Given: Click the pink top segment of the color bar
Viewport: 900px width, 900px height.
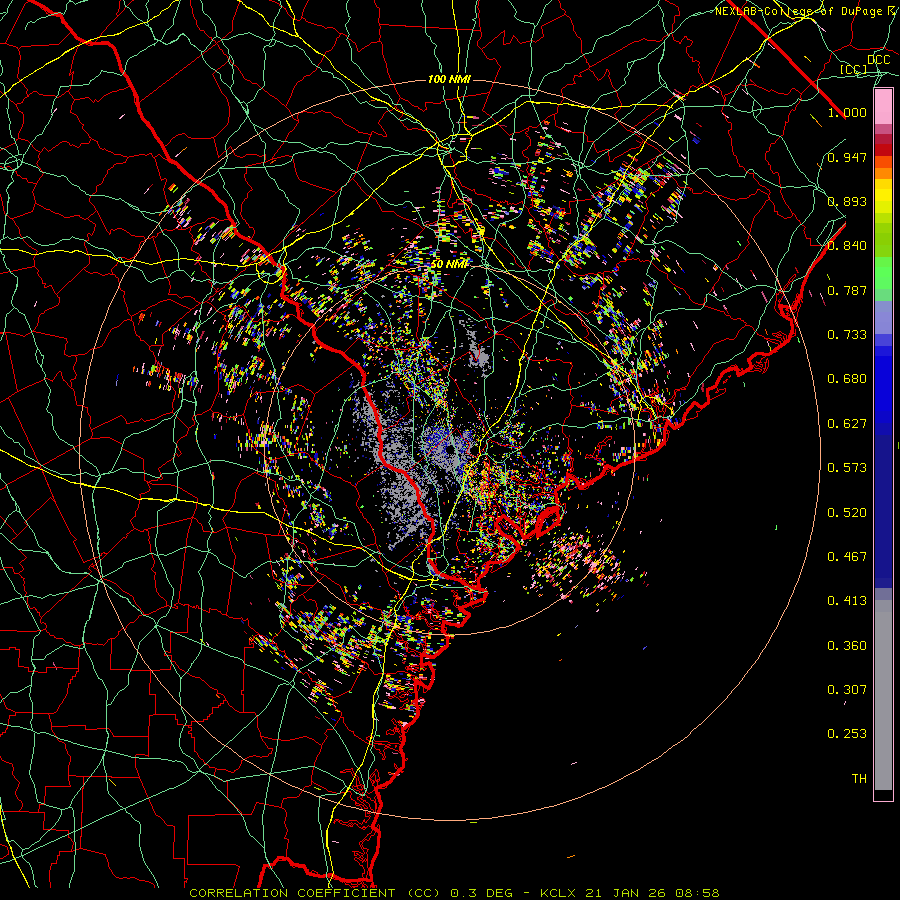Looking at the screenshot, I should (x=883, y=107).
